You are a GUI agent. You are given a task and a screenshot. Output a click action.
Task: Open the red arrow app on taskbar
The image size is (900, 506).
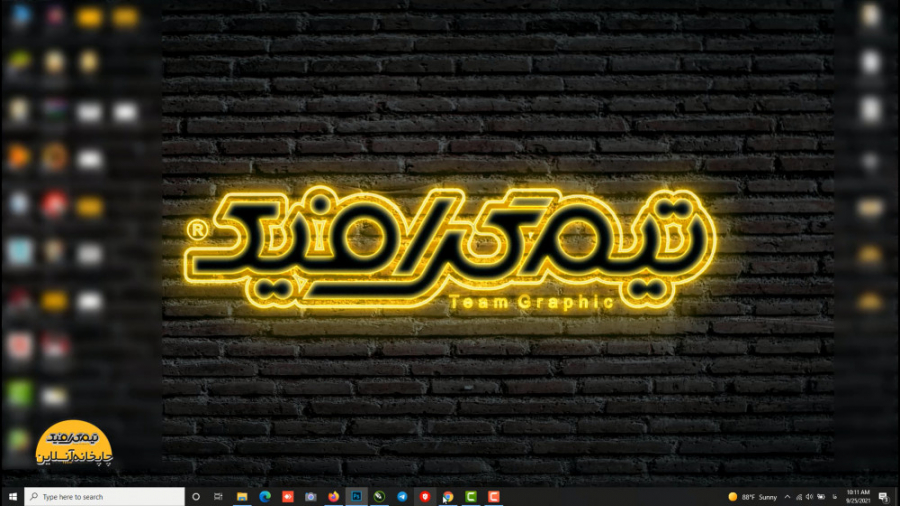click(x=288, y=497)
